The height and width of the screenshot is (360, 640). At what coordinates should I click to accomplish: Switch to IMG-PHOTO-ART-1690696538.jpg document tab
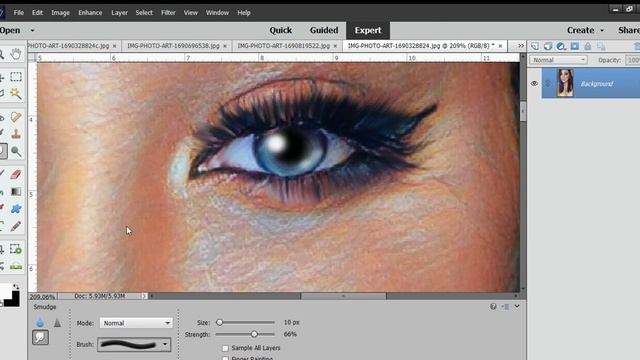(173, 46)
